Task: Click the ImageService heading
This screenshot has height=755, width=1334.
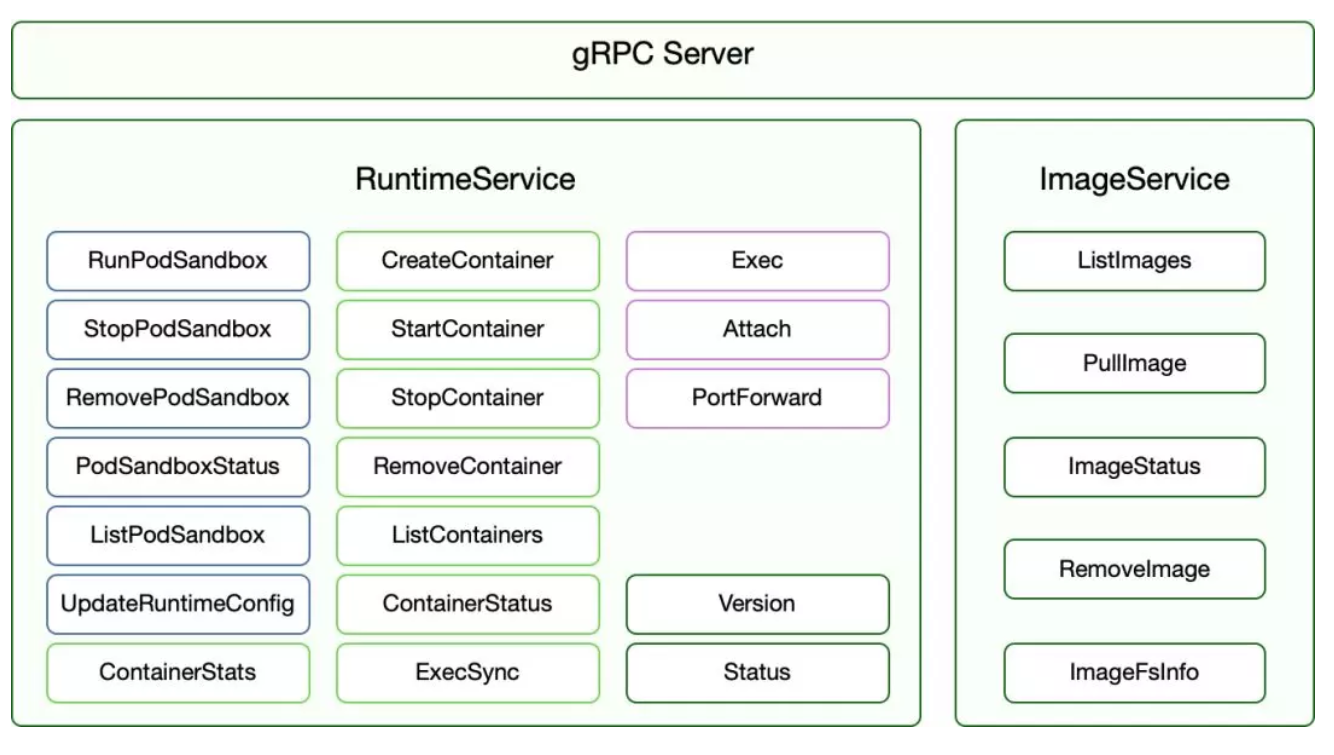Action: (x=1134, y=180)
